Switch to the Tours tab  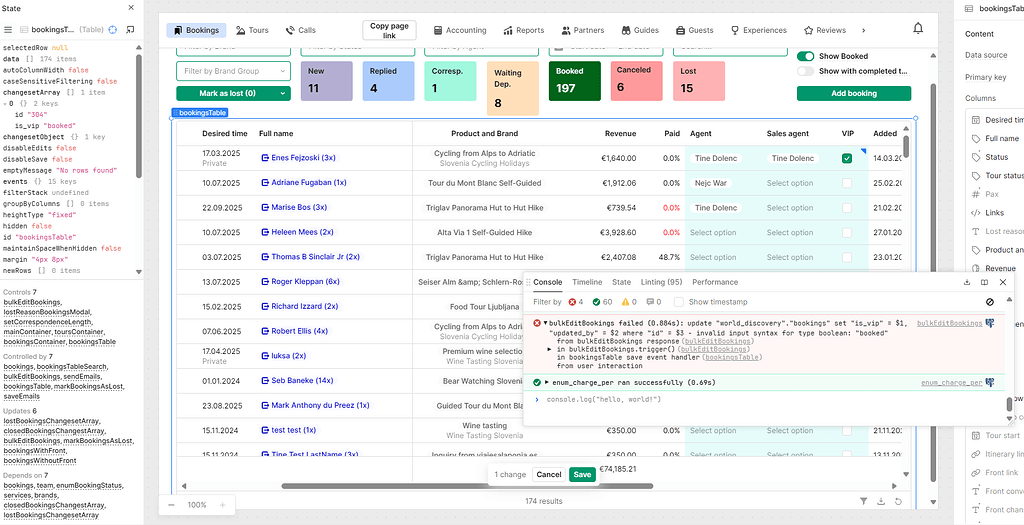pyautogui.click(x=252, y=30)
